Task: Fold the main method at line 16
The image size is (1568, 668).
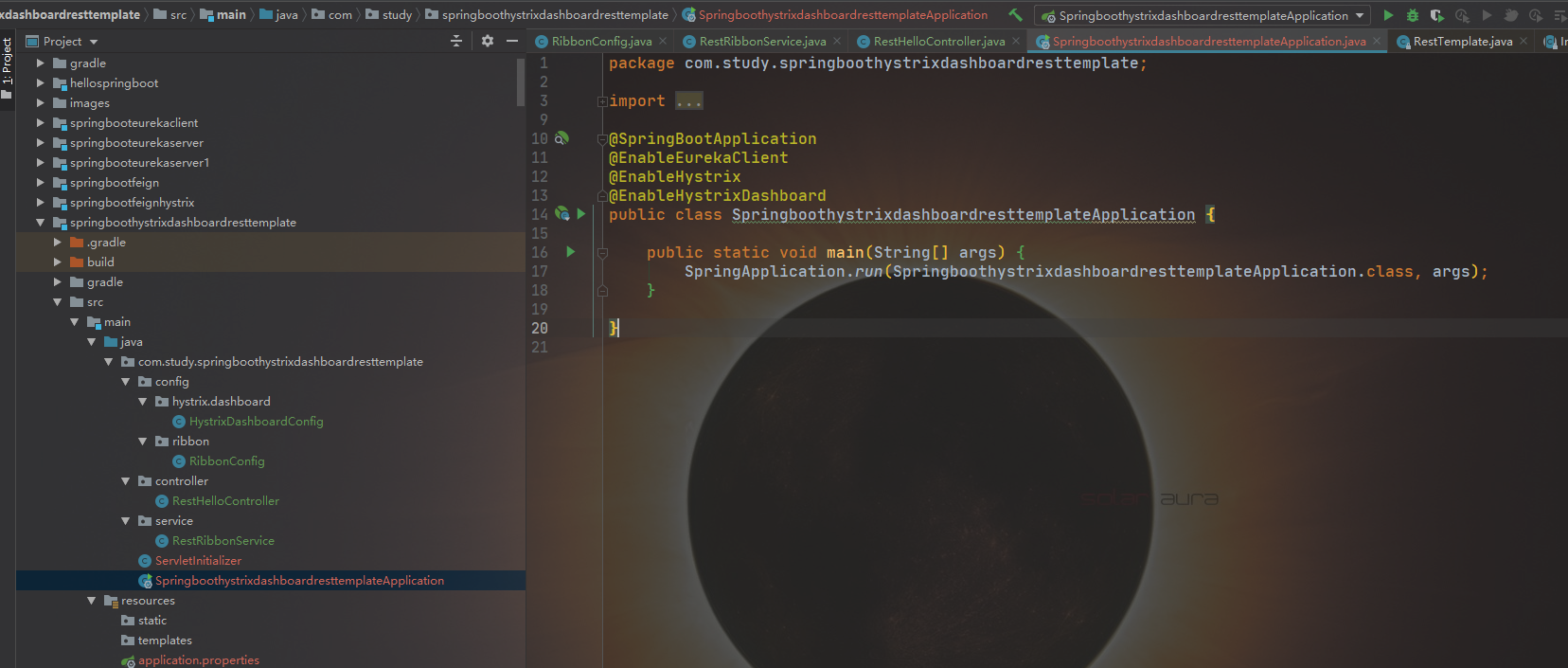Action: tap(602, 253)
